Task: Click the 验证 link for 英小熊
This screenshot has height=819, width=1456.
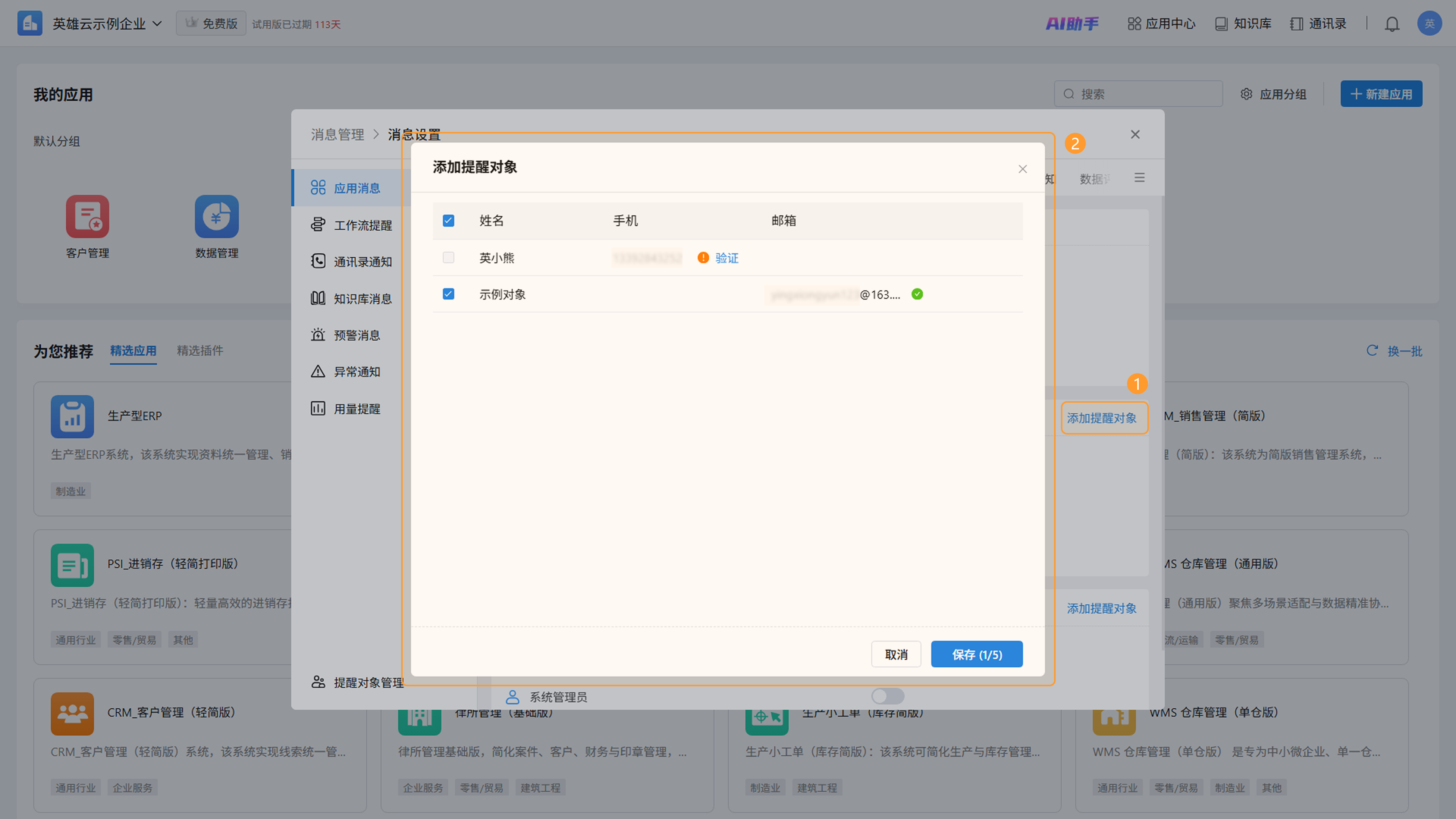Action: pos(726,258)
